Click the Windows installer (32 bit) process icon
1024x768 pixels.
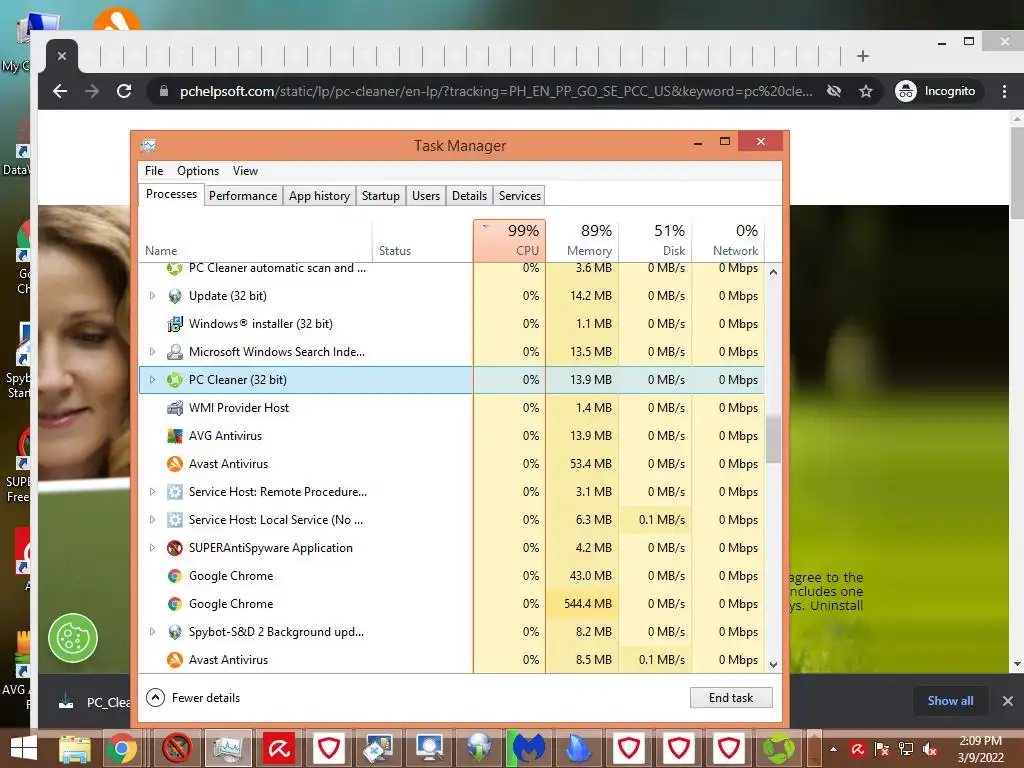[174, 324]
